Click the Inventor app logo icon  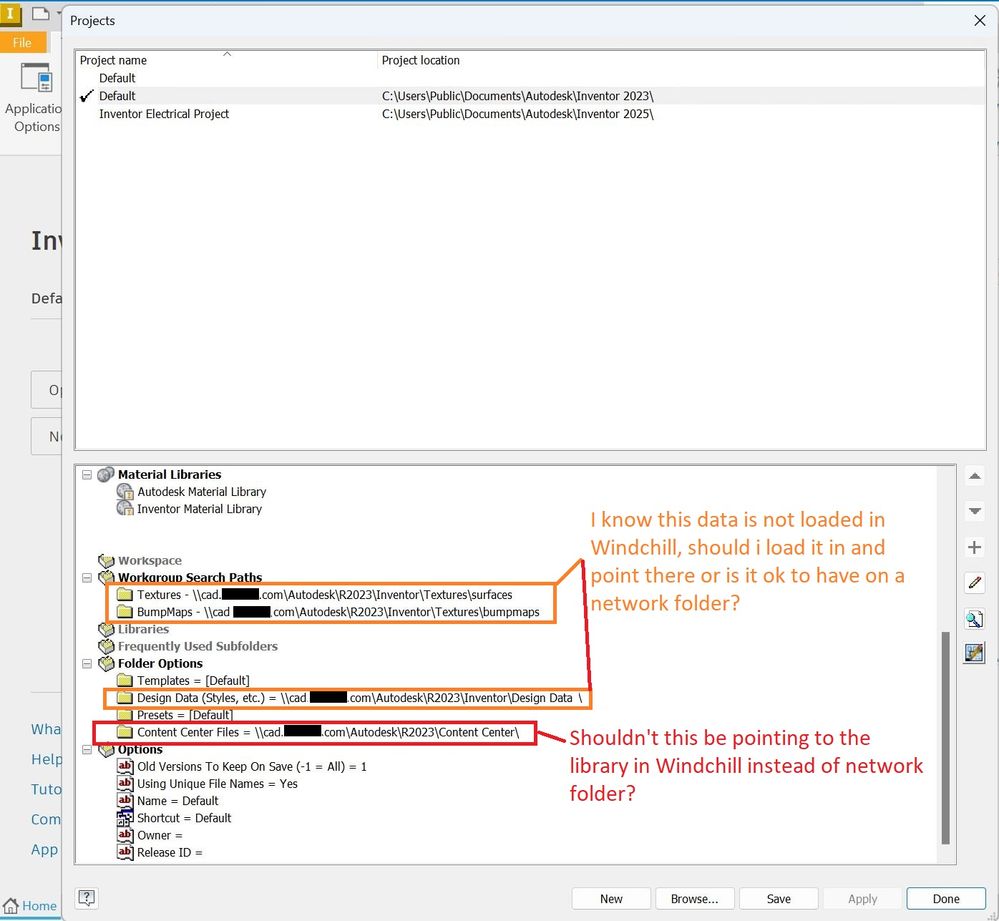click(10, 13)
